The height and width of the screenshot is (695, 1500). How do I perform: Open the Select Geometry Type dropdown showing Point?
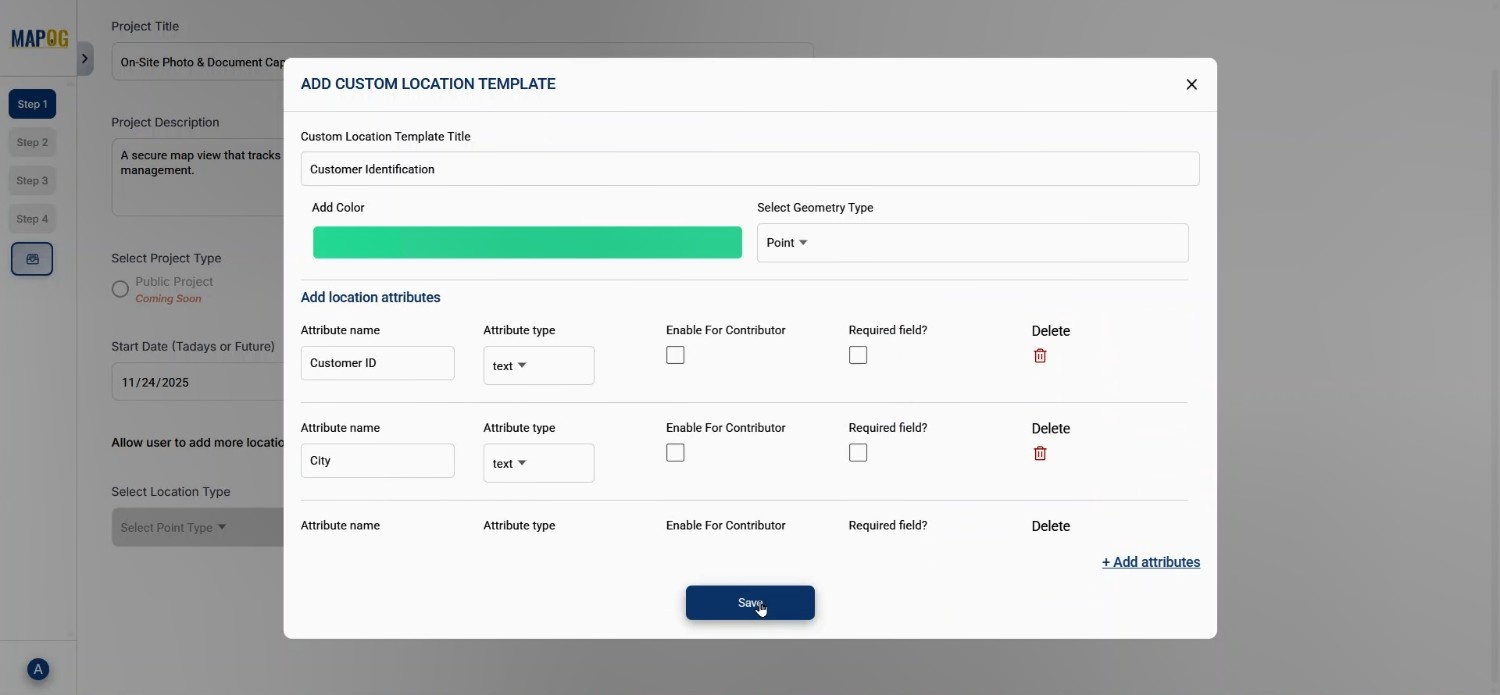pyautogui.click(x=970, y=242)
